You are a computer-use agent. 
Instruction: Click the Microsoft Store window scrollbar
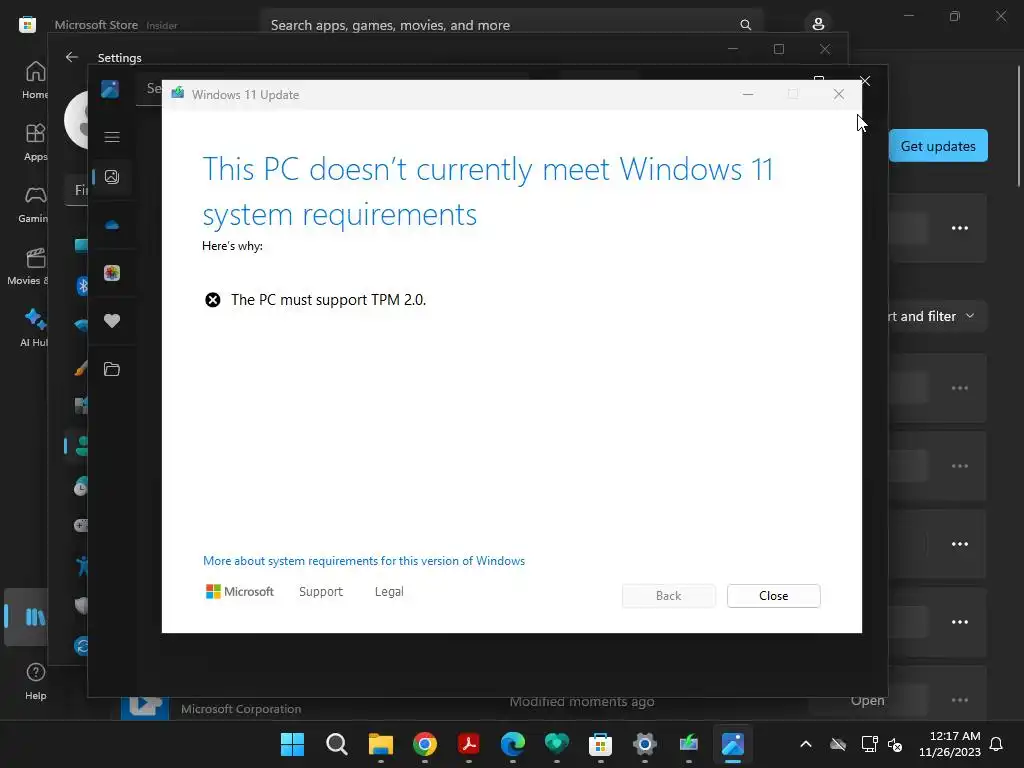(1019, 125)
